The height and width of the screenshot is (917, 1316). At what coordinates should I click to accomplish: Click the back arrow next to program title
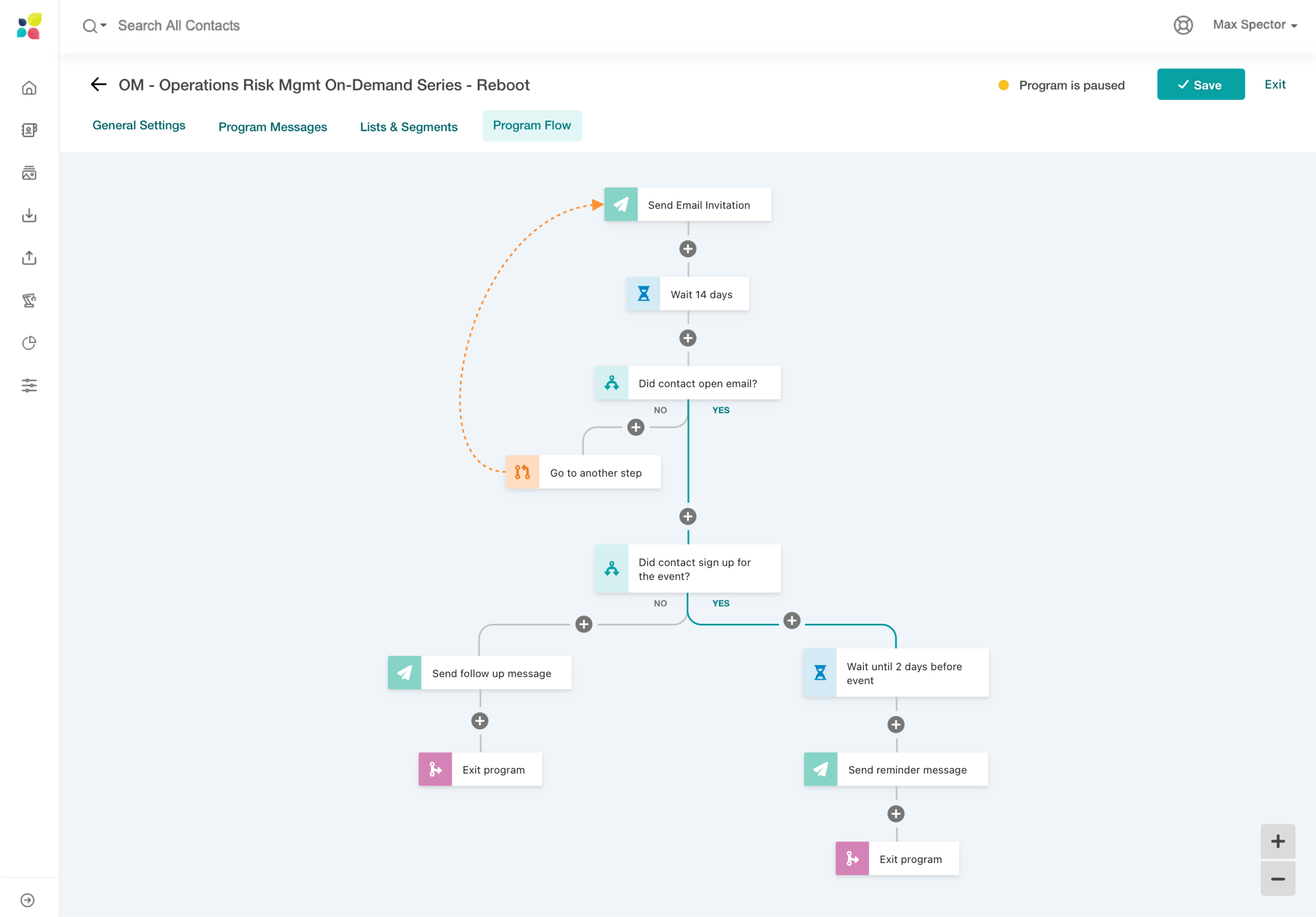tap(98, 85)
